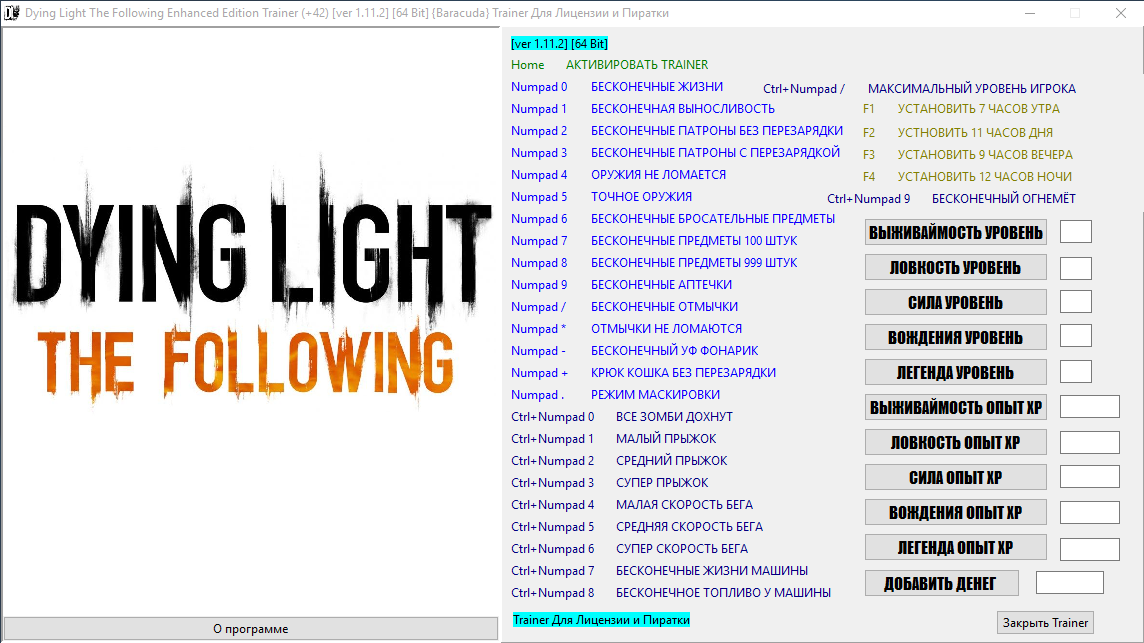Click Trainer Для Лицензии и Пиратки highlighted label
The height and width of the screenshot is (643, 1144).
pyautogui.click(x=601, y=620)
